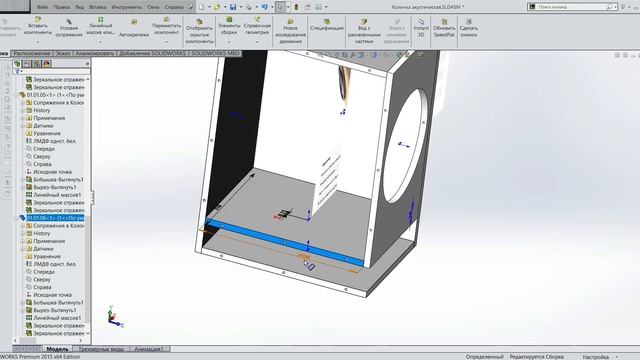Expand History folder under component 01.01.05
640x360 pixels.
[x=22, y=111]
